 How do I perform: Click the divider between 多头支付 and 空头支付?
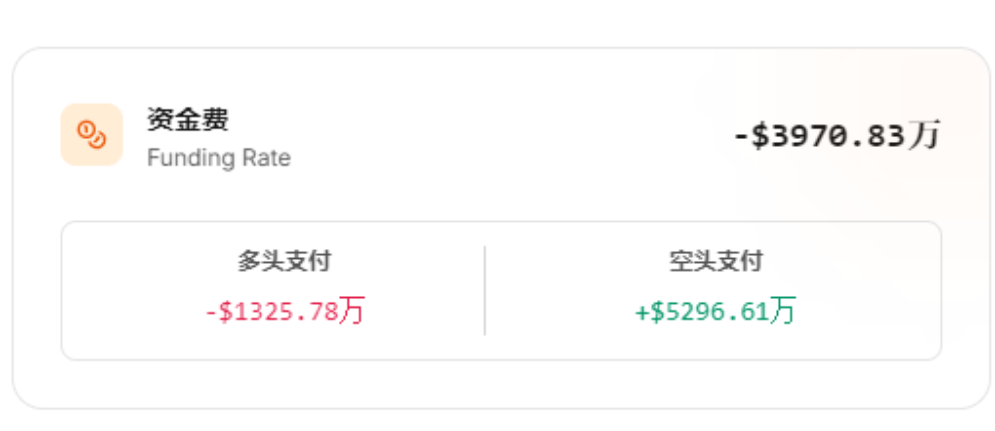[485, 290]
